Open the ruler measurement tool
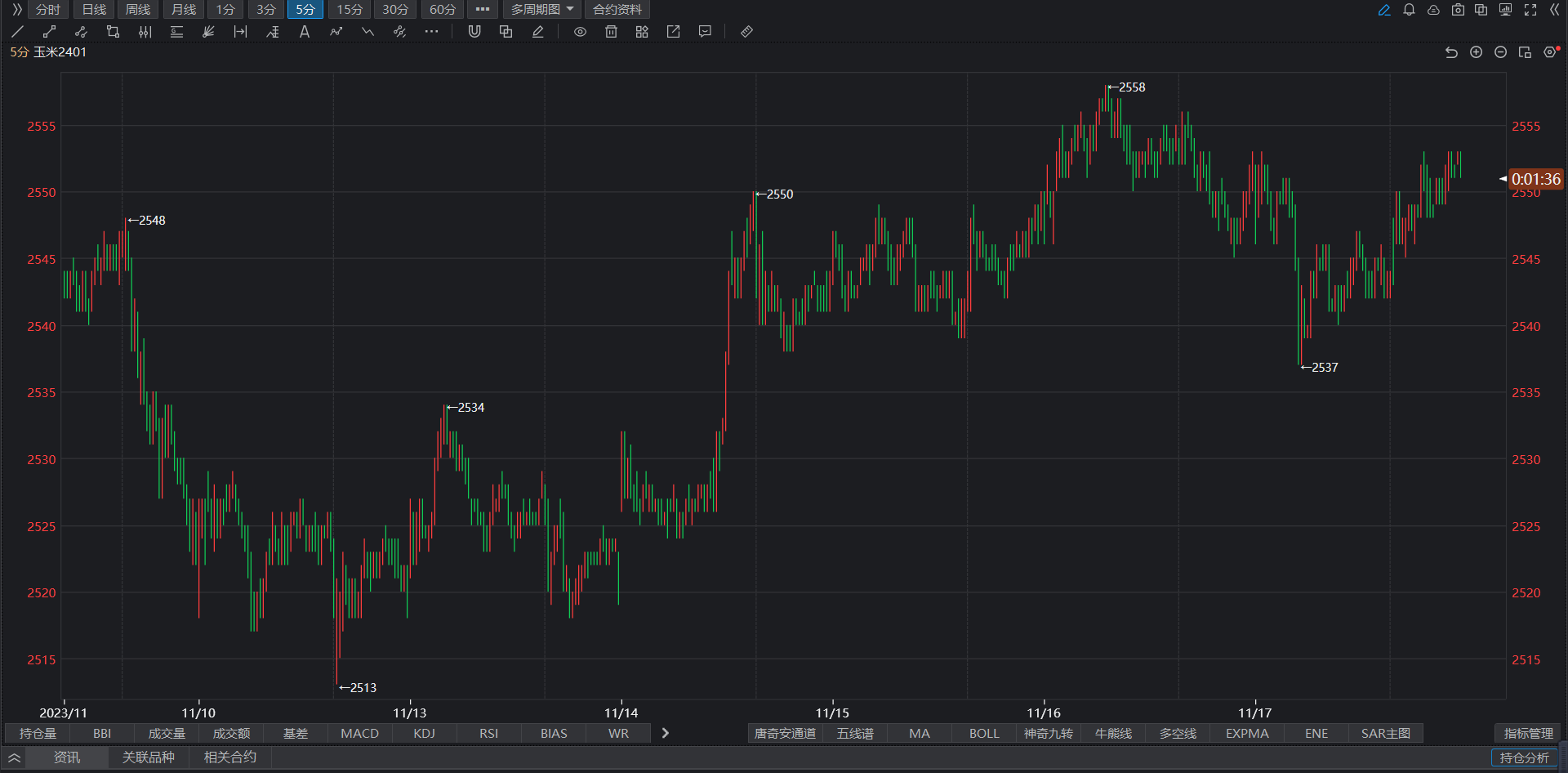This screenshot has width=1568, height=773. pos(746,32)
